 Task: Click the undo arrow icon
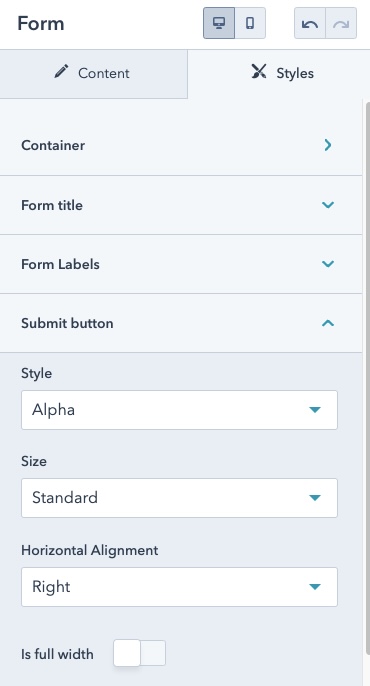[310, 23]
